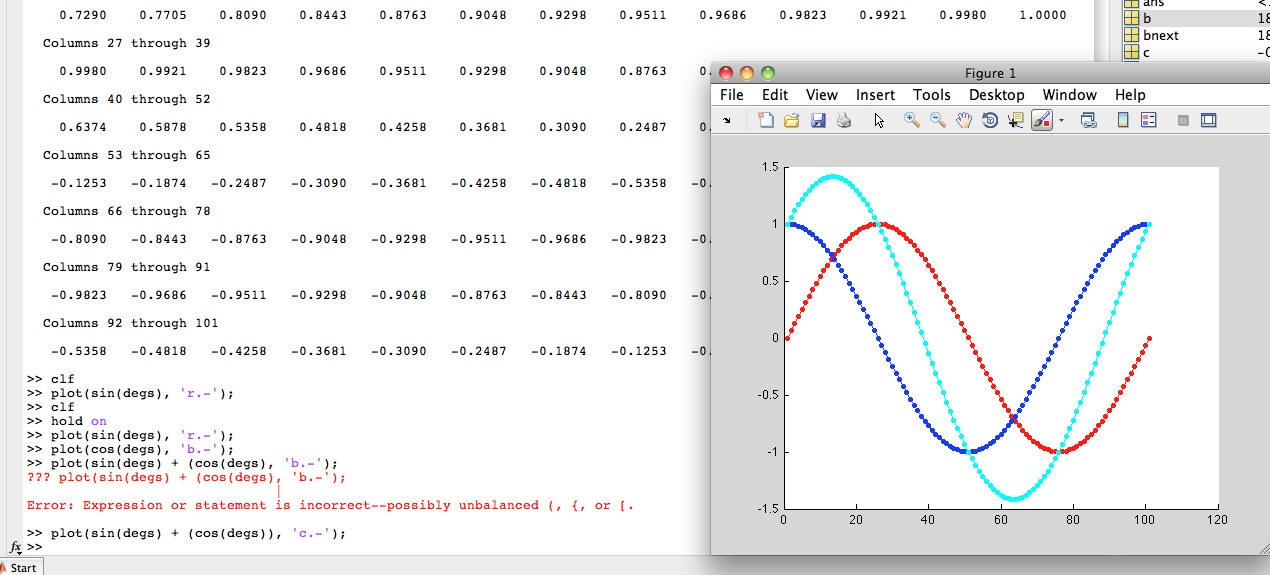The width and height of the screenshot is (1270, 575).
Task: Insert Legend using toolbar icon
Action: point(1148,120)
